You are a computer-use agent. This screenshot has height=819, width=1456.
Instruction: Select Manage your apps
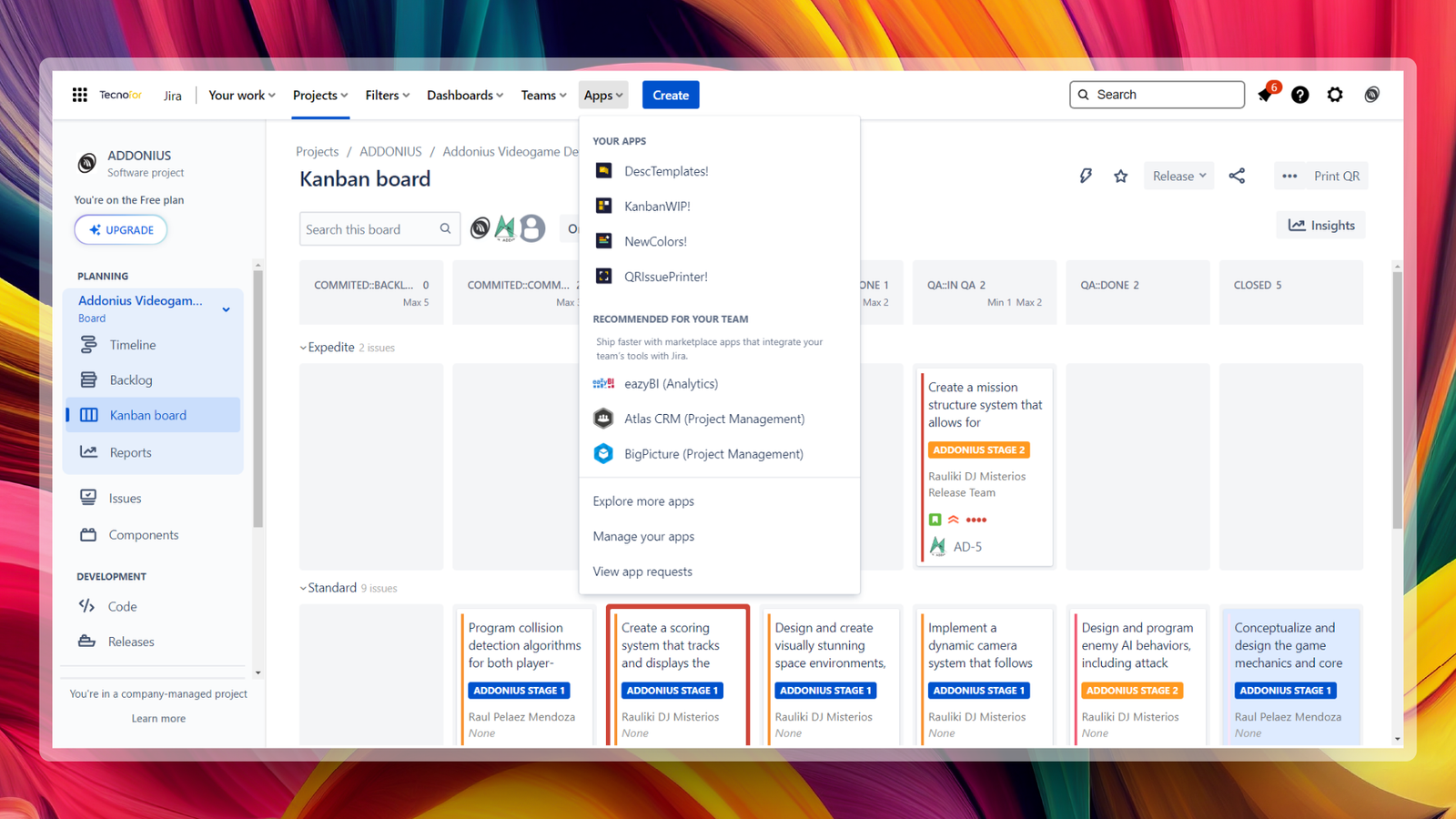coord(643,536)
